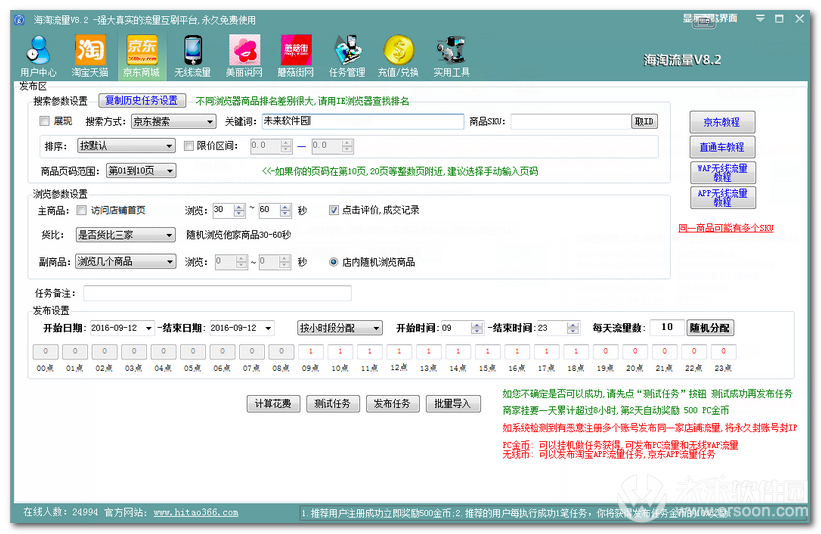
Task: Click the 充值/兑换 gold coin icon
Action: point(398,54)
